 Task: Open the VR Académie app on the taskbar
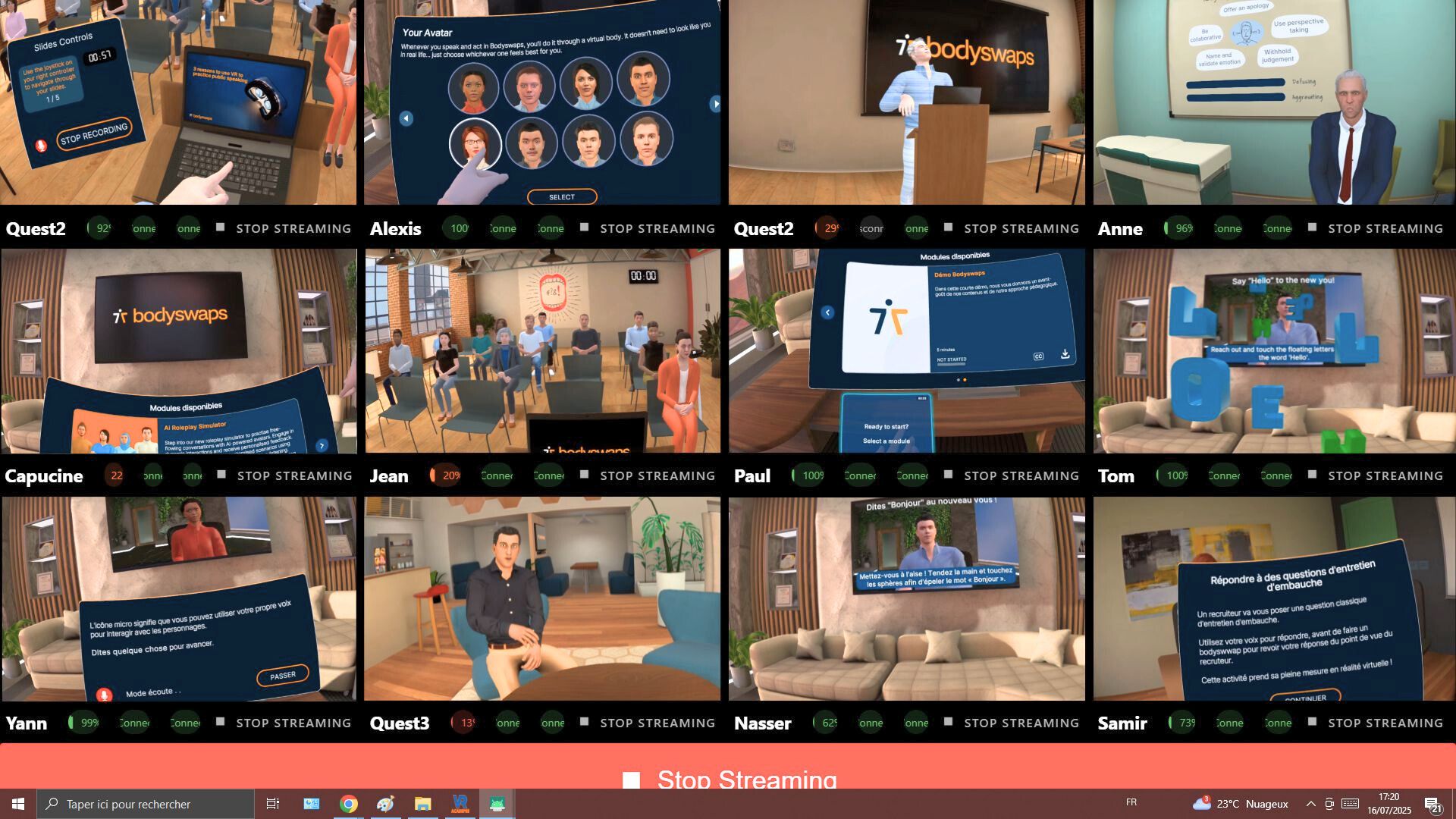click(460, 803)
